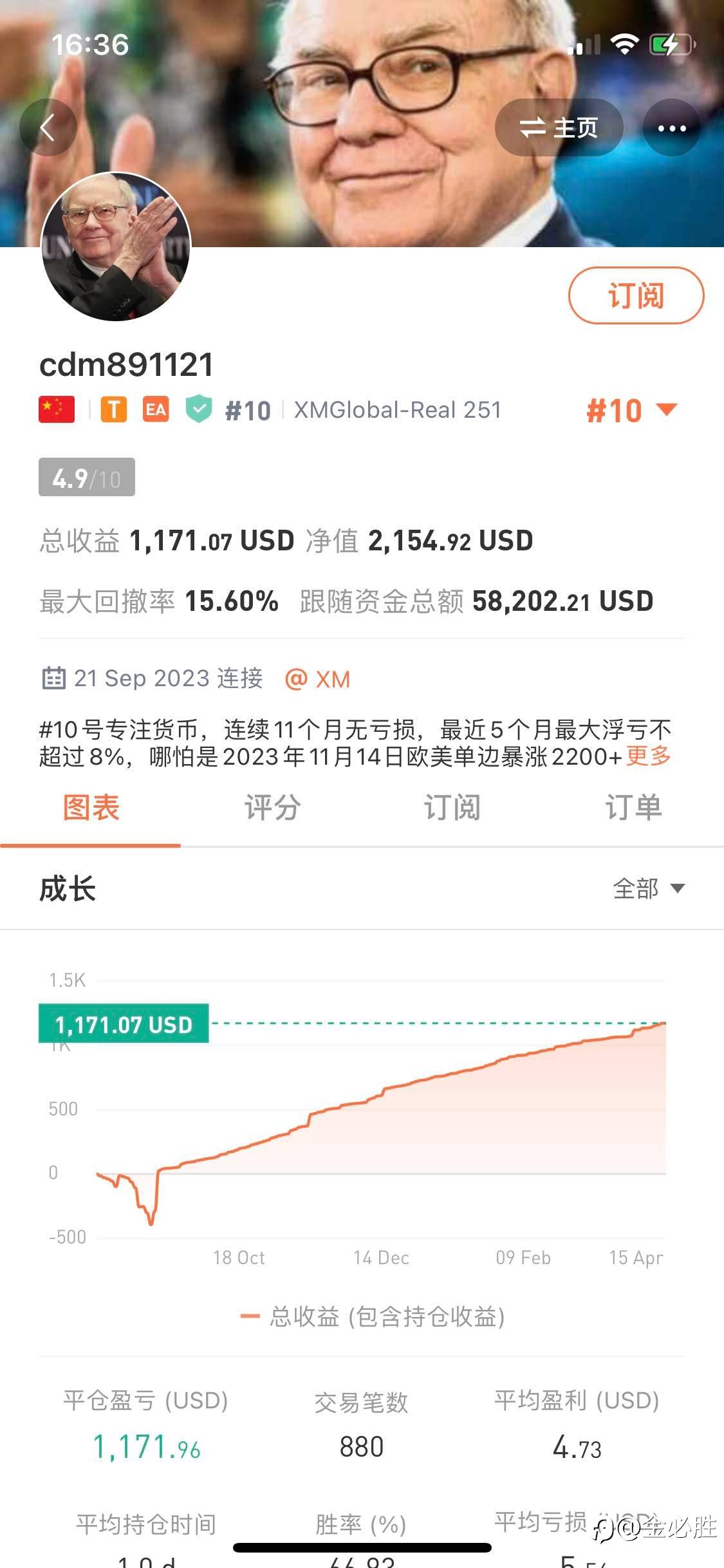Screen dimensions: 724x1568
Task: Open the profile avatar photo
Action: click(x=116, y=247)
